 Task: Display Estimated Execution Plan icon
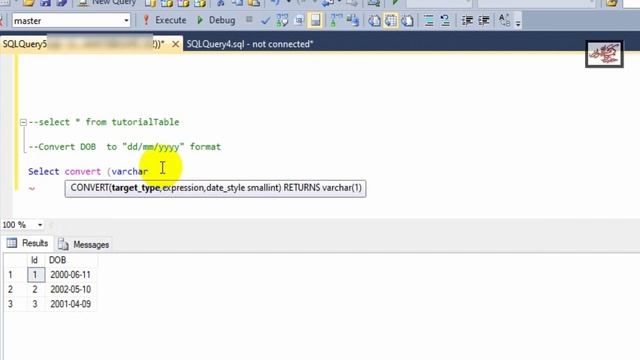pos(282,20)
